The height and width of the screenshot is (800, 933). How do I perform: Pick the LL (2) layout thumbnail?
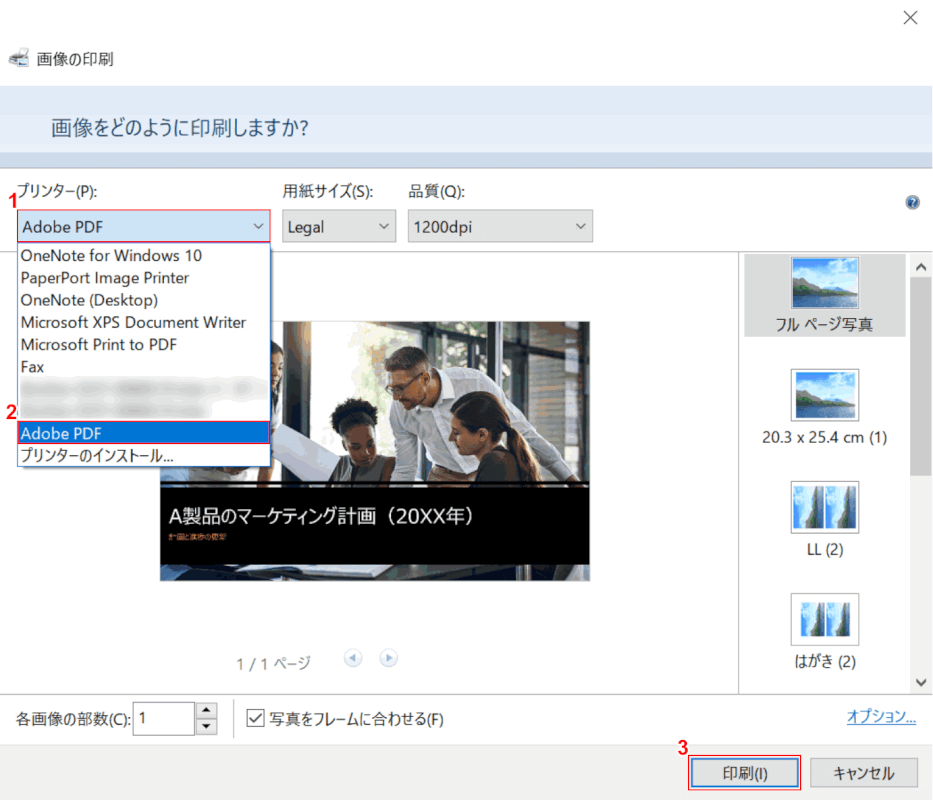(824, 519)
